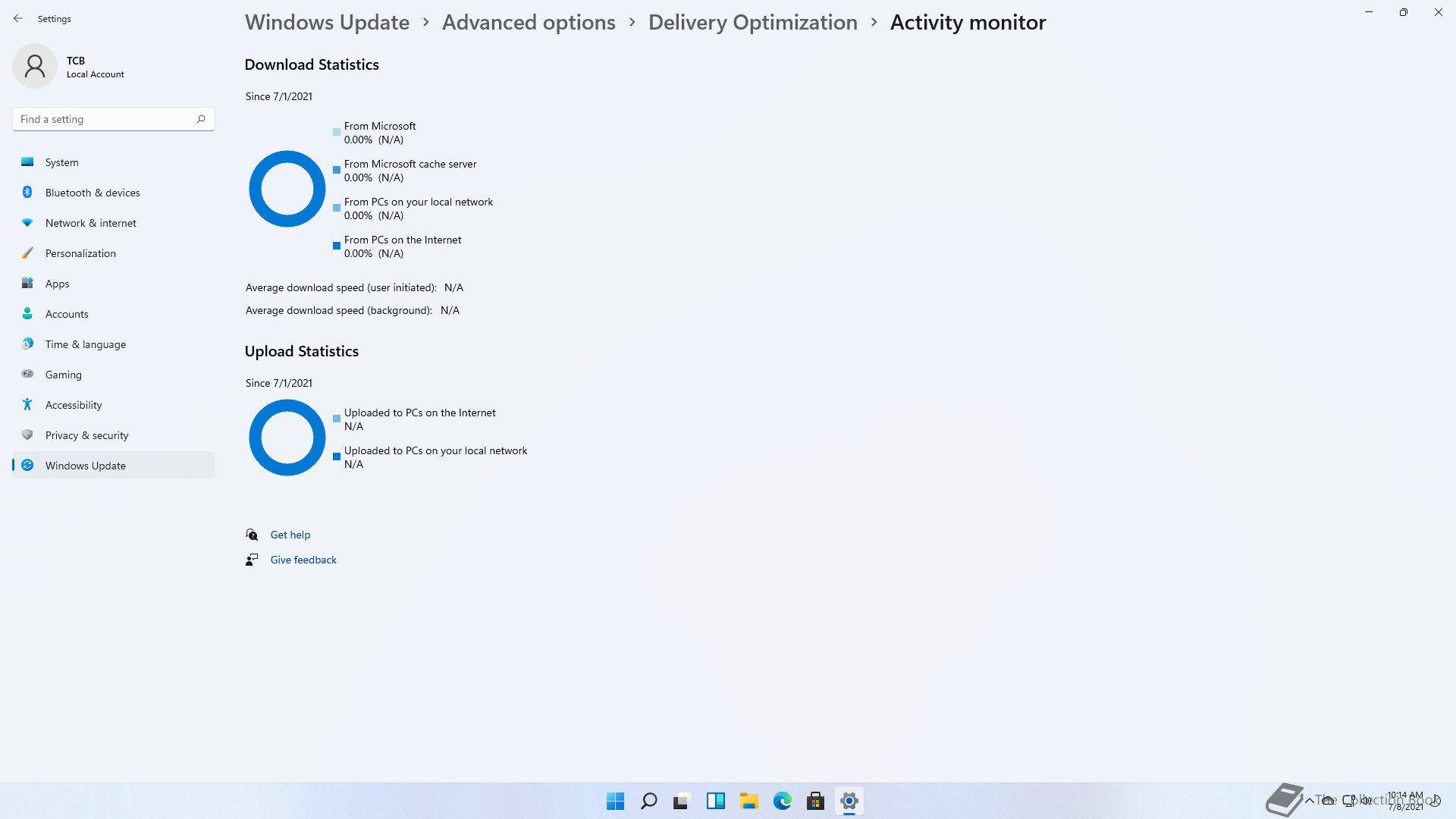This screenshot has height=819, width=1456.
Task: Click 'Uploaded to PCs on the Internet' label
Action: click(420, 413)
